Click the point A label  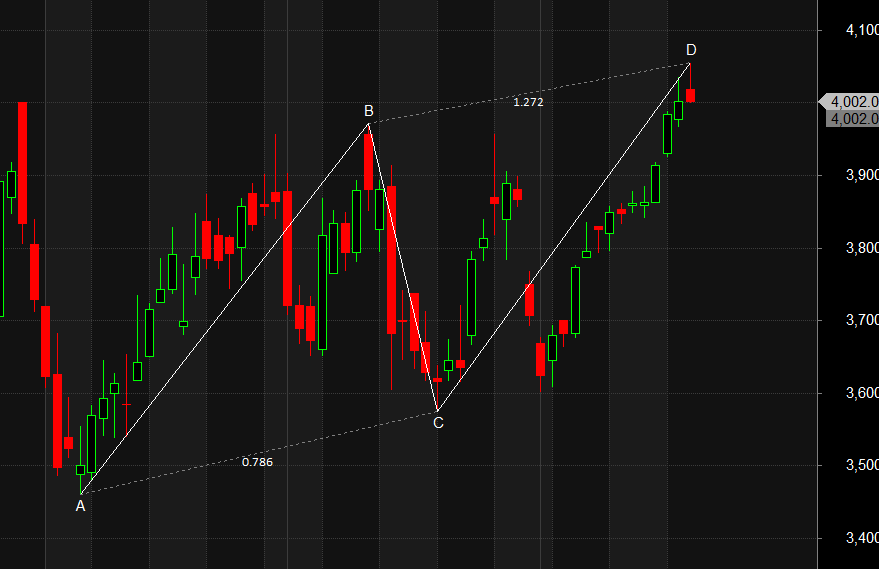click(x=81, y=506)
